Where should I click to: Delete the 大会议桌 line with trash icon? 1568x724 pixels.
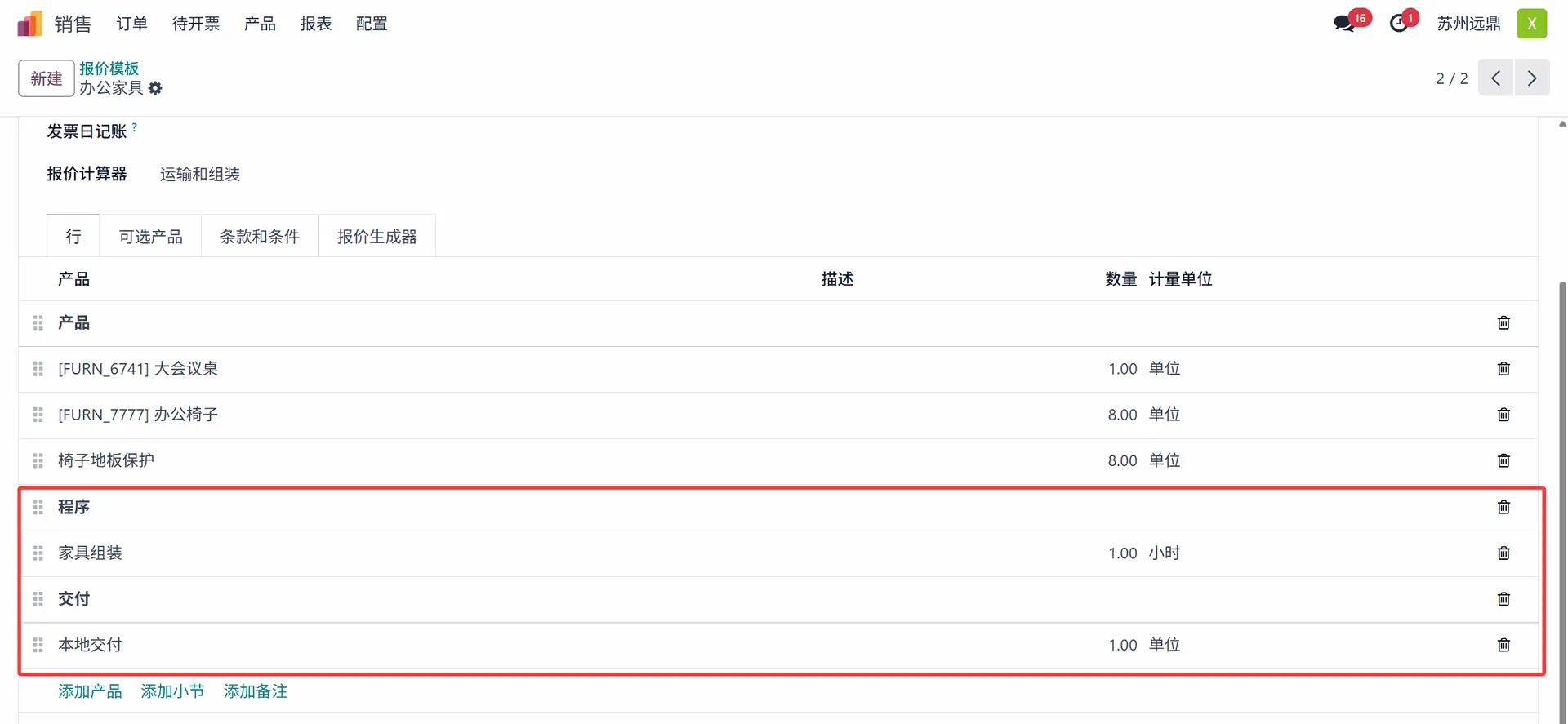pos(1503,369)
